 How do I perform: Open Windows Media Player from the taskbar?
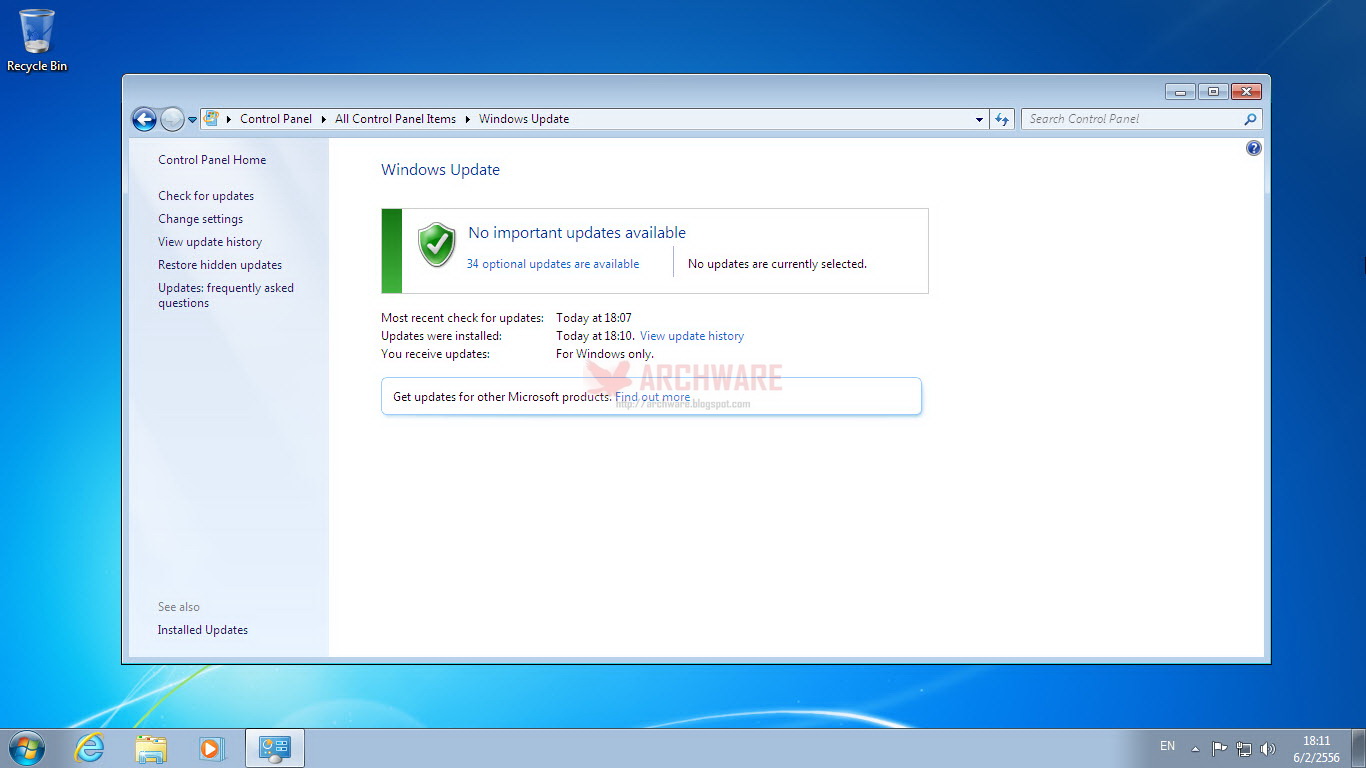tap(212, 747)
